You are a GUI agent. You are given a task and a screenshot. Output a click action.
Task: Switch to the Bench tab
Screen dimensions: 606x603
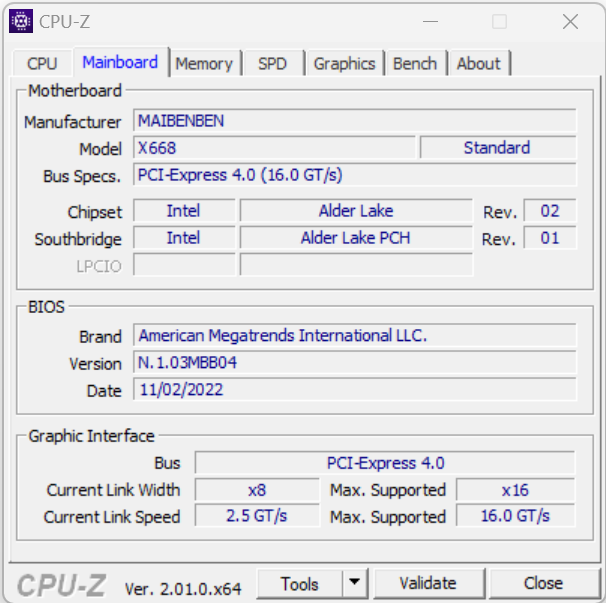[415, 63]
